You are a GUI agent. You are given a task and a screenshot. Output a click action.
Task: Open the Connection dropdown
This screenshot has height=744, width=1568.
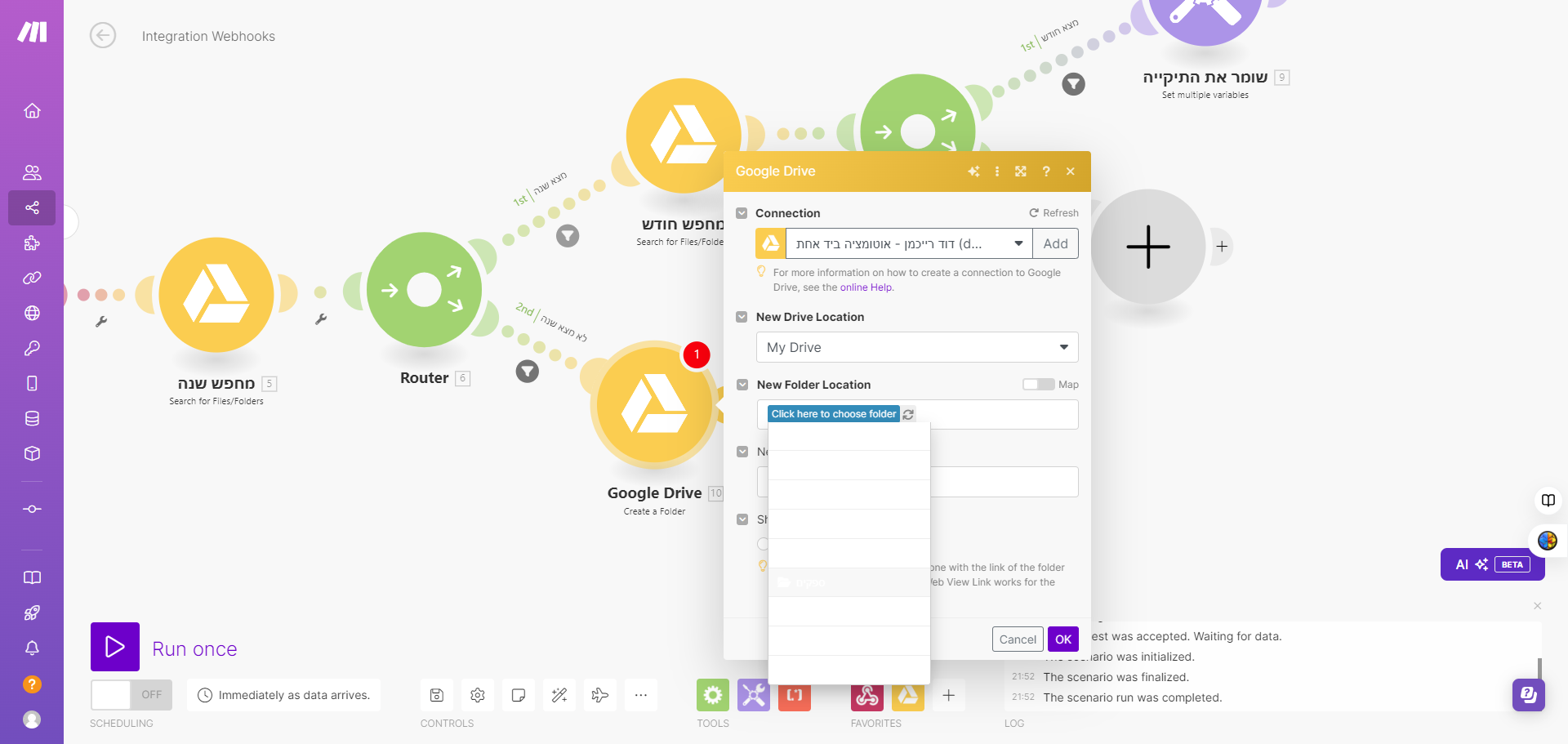tap(909, 243)
